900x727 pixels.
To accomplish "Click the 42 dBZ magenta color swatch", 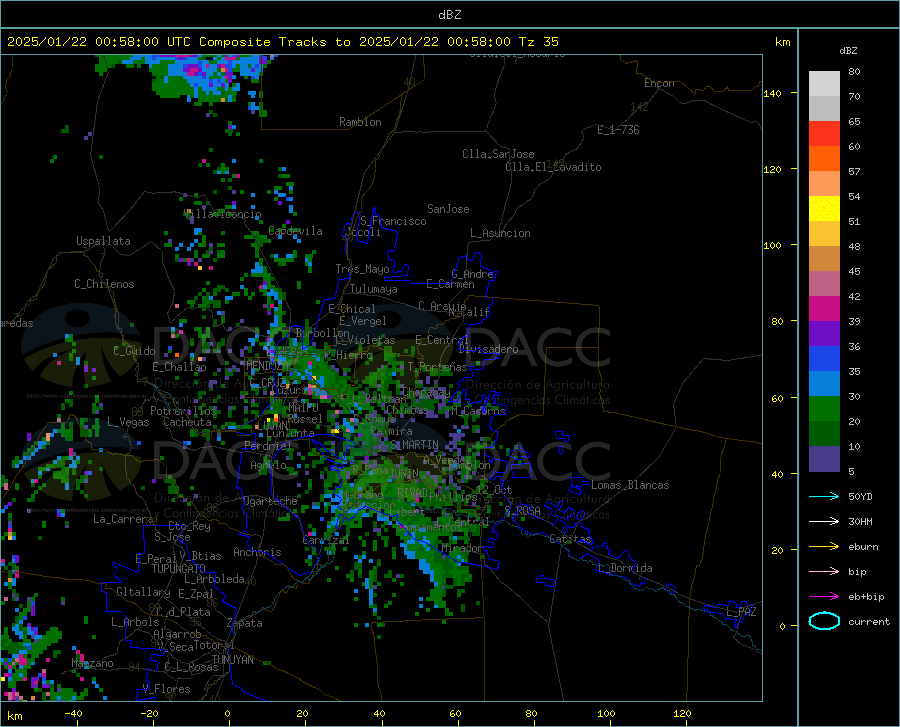I will (824, 308).
